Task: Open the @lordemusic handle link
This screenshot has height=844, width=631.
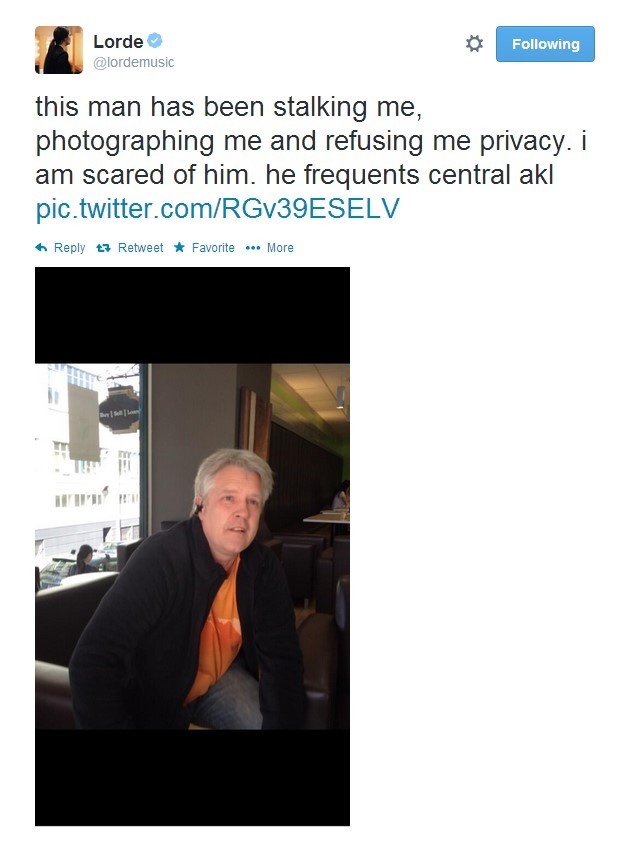Action: coord(134,62)
